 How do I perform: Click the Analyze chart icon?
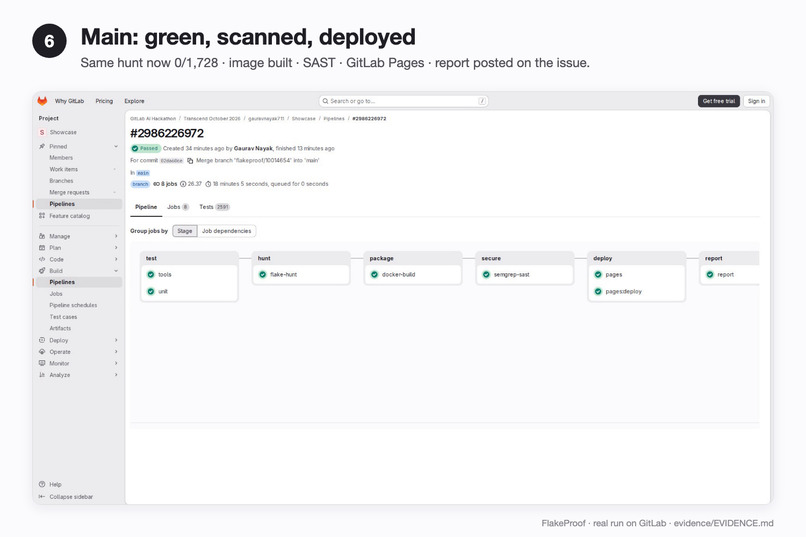(42, 375)
